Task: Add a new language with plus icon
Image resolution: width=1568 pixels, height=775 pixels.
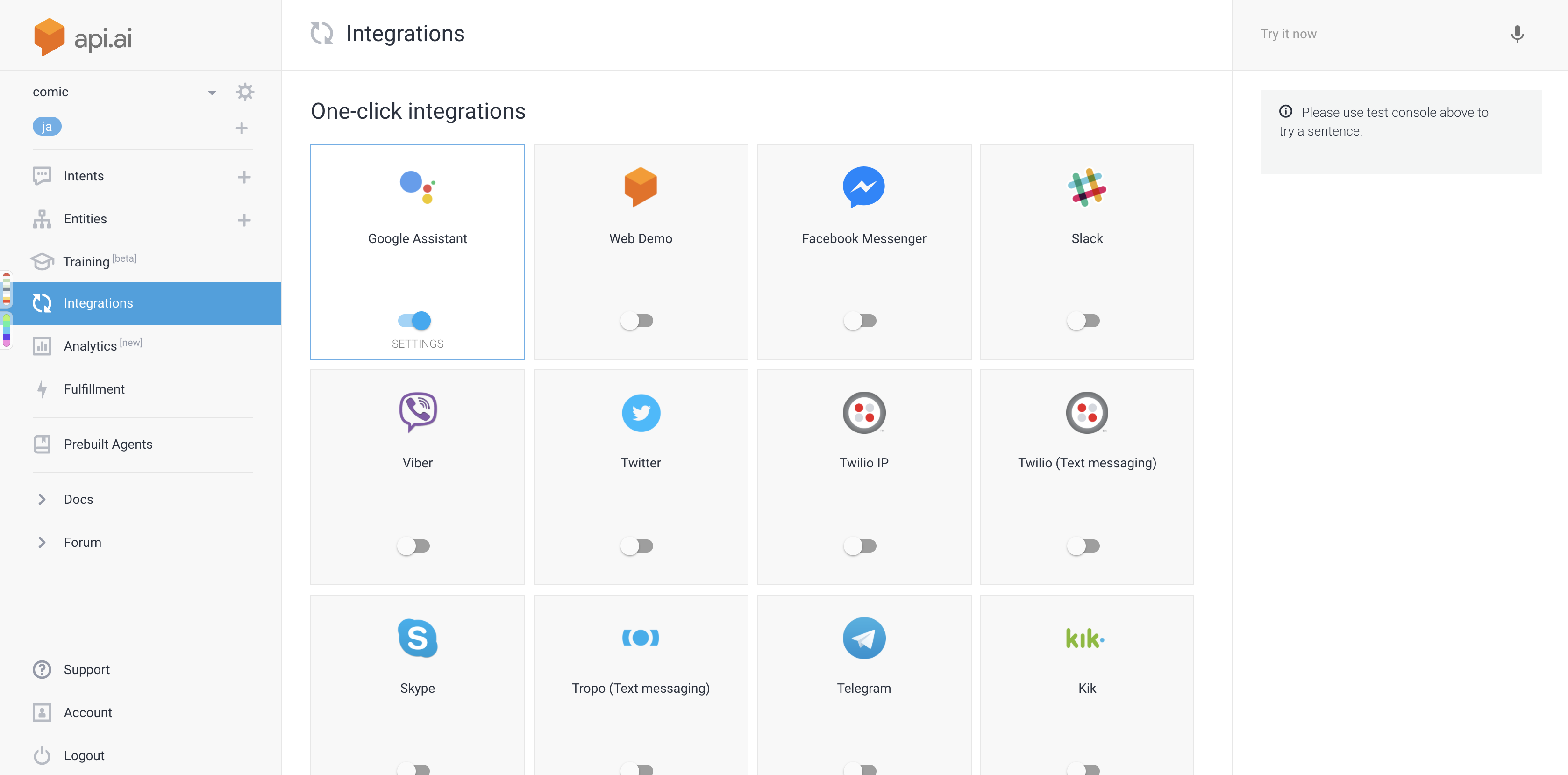Action: pyautogui.click(x=242, y=128)
